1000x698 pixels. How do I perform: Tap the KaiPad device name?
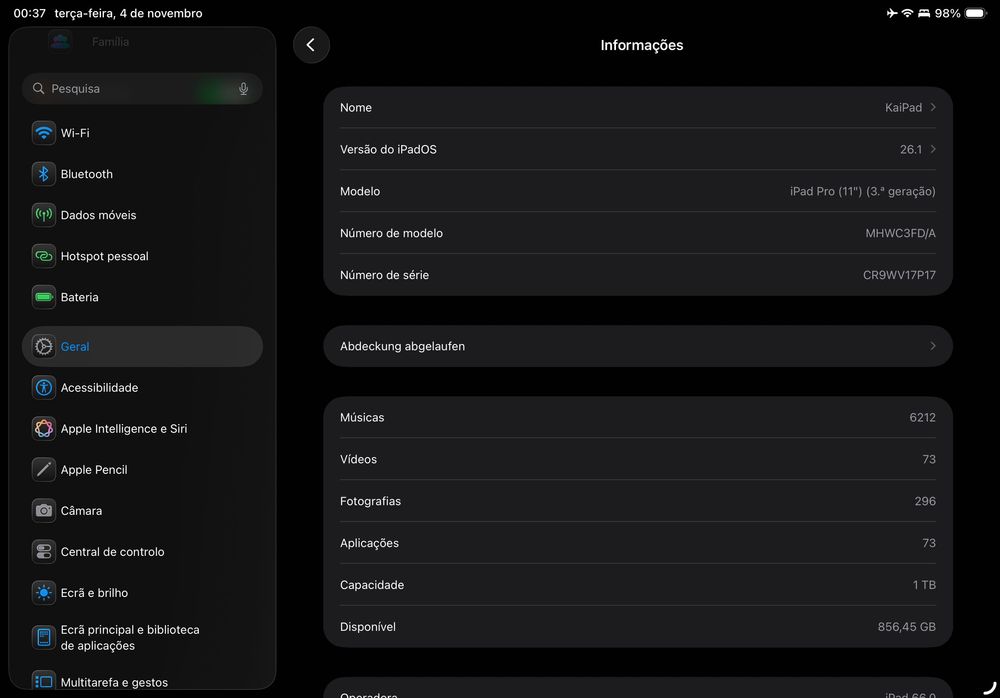[x=903, y=107]
